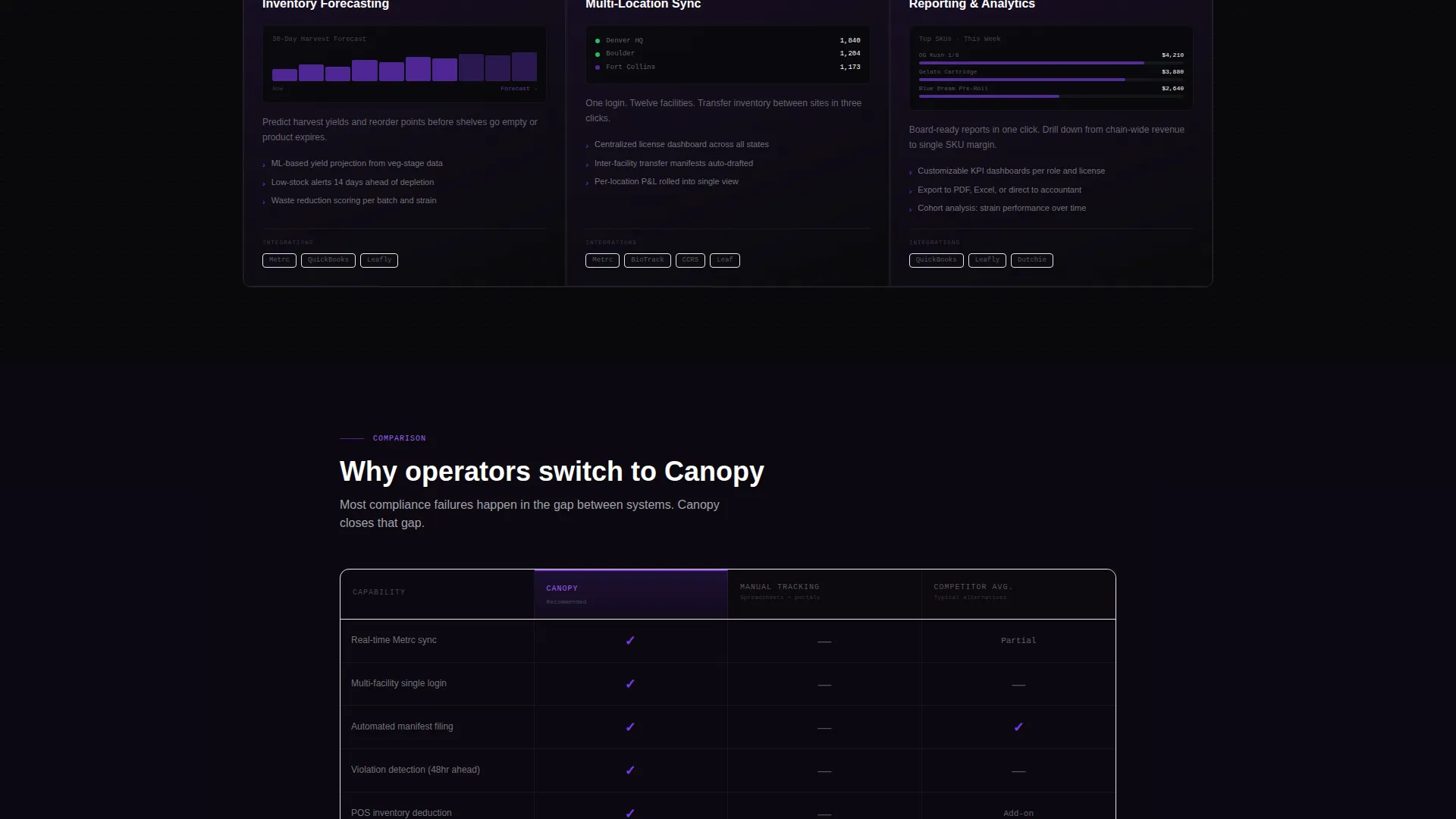Click the CAPABILITY column header
The image size is (1456, 819).
(x=438, y=594)
